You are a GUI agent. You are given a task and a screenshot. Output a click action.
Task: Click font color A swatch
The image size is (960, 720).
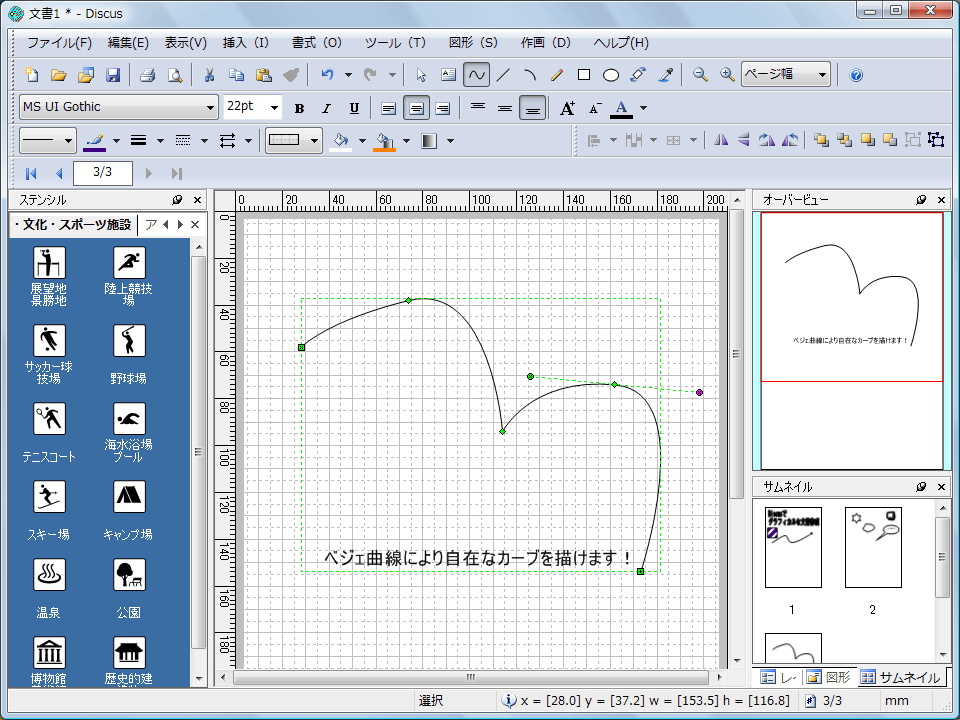click(x=621, y=108)
